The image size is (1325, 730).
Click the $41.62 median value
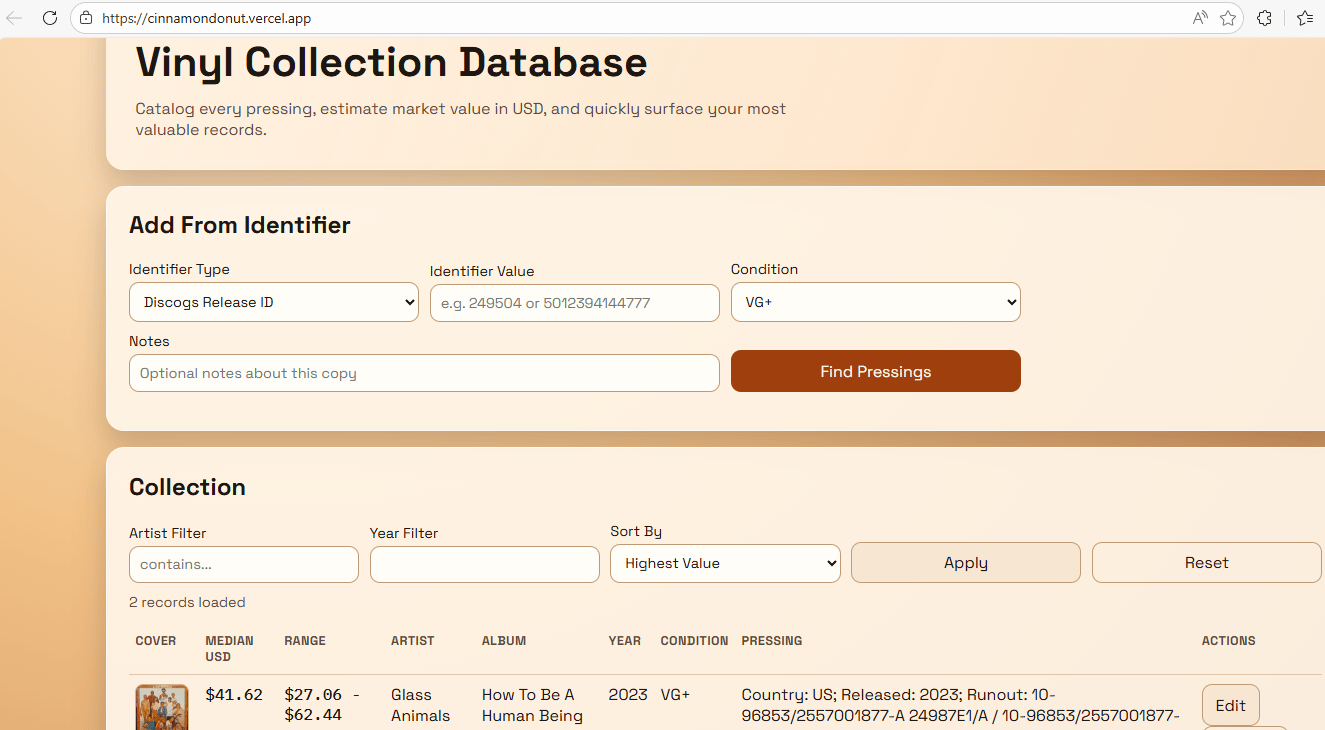(234, 695)
